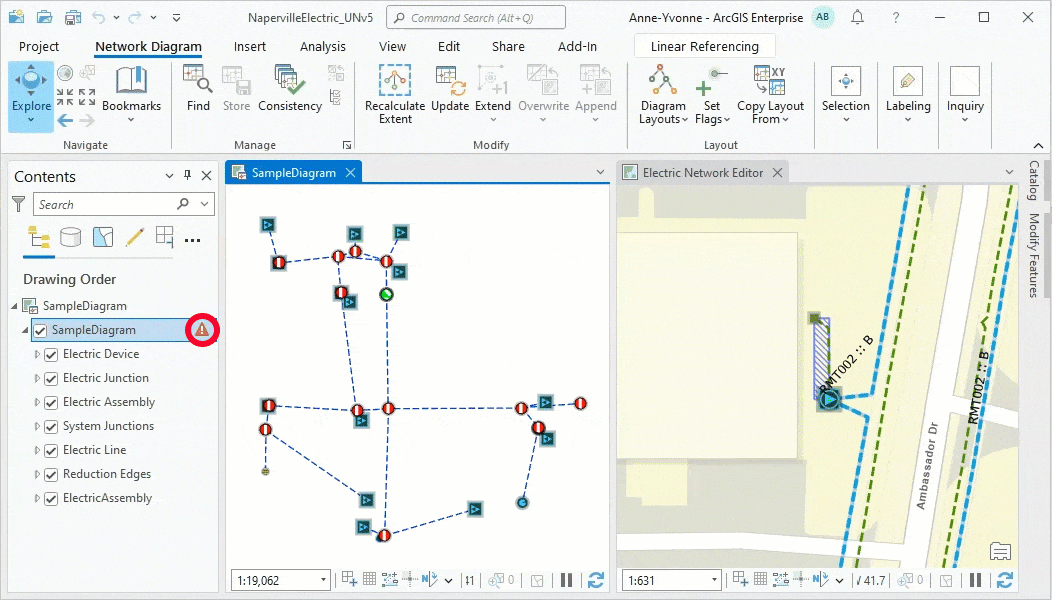Open the 1:631 scale dropdown
Image resolution: width=1052 pixels, height=600 pixels.
click(714, 580)
